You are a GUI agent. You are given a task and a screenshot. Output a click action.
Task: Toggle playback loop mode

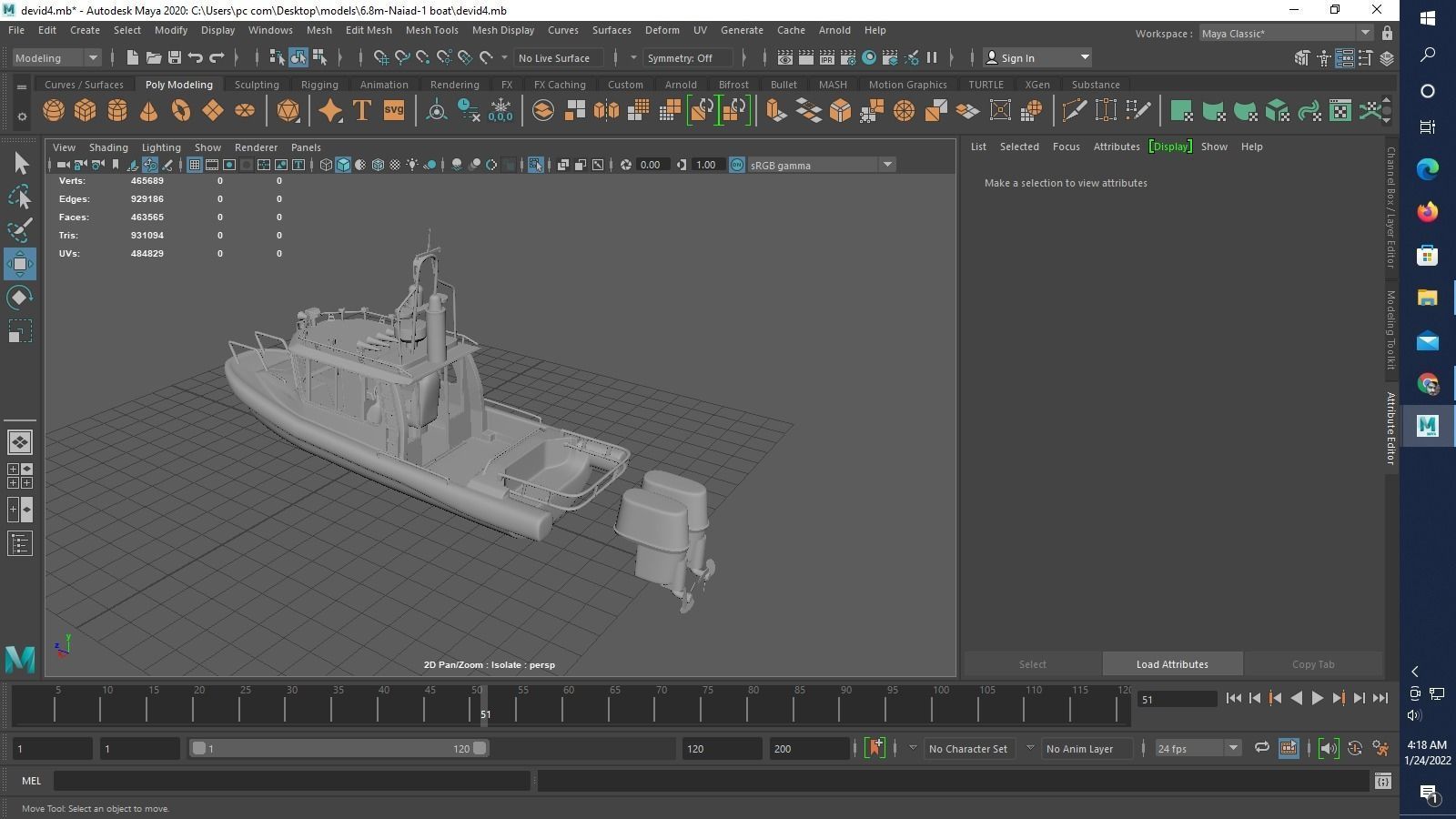[x=1261, y=748]
